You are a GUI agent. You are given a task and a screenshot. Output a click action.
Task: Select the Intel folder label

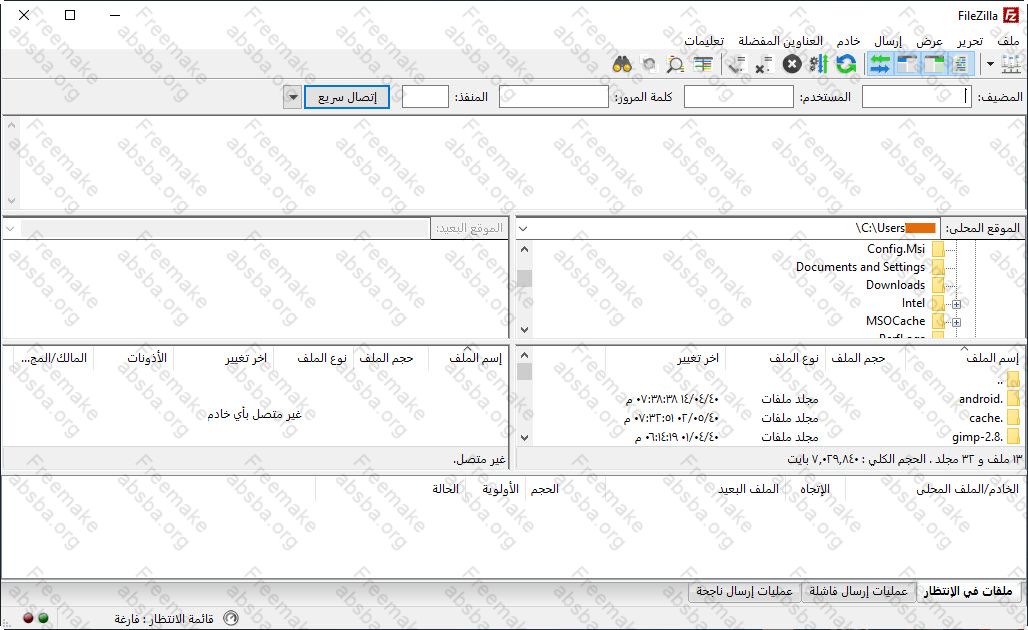point(913,303)
